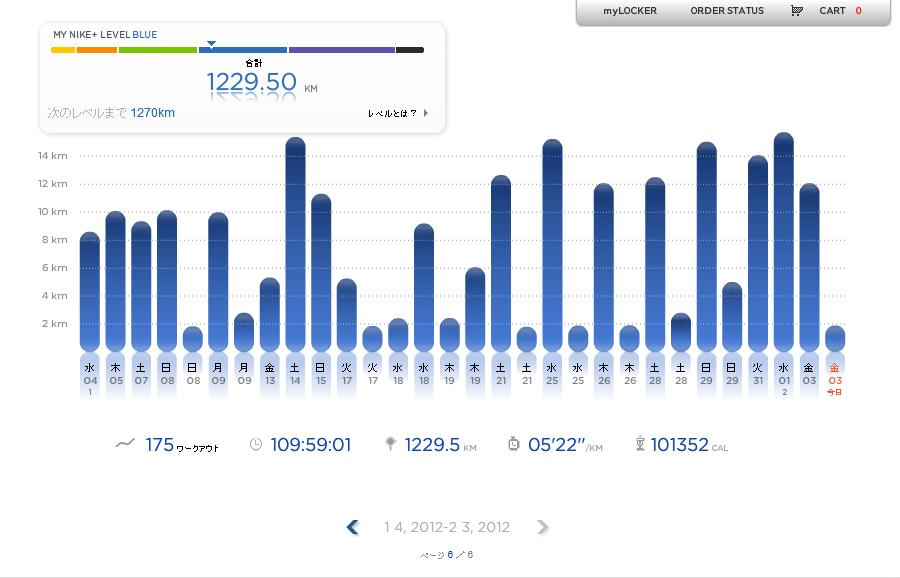
Task: Click the 次のレベルまで 1270km text
Action: pos(111,113)
